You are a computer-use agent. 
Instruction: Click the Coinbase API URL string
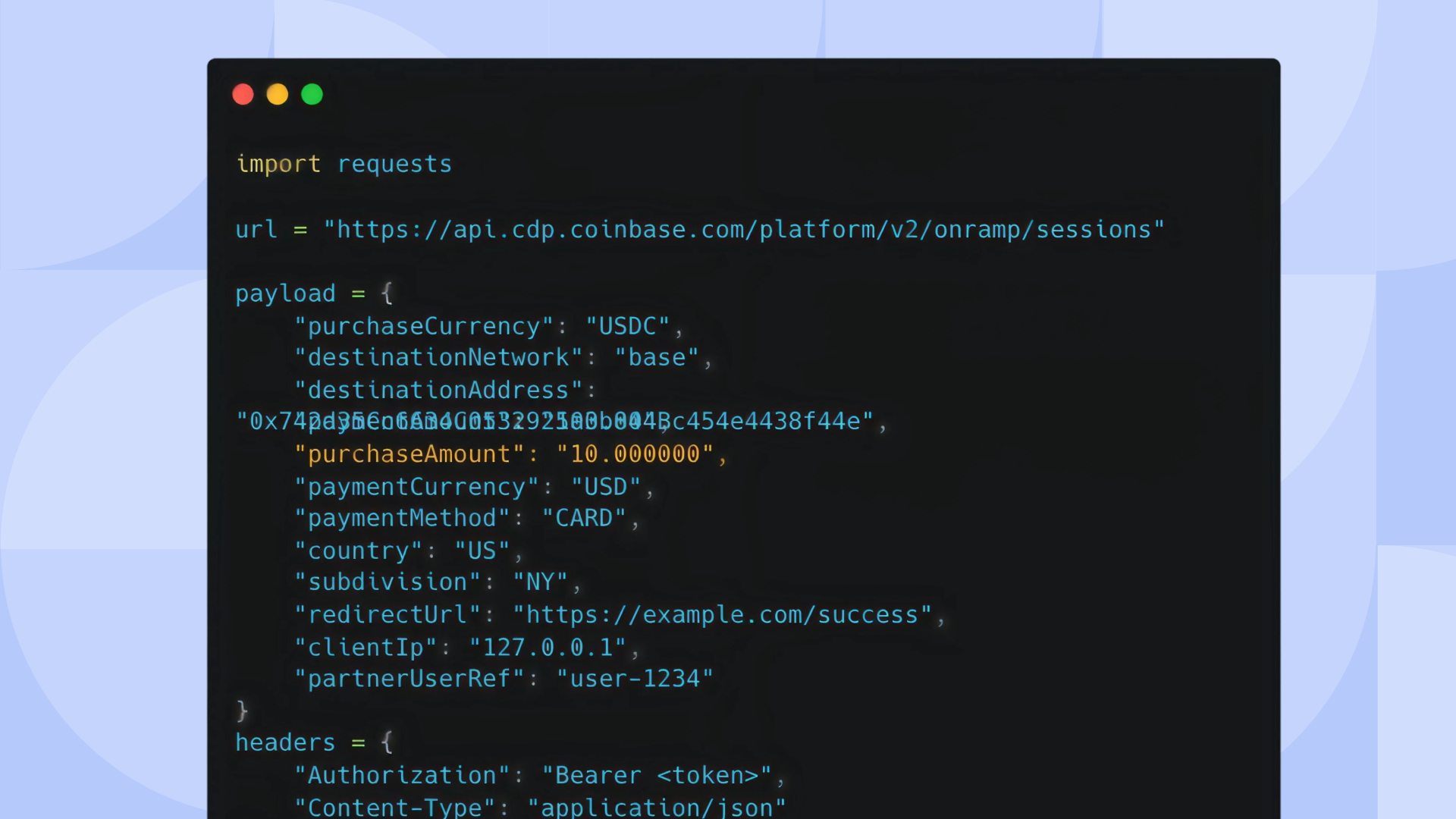click(743, 230)
